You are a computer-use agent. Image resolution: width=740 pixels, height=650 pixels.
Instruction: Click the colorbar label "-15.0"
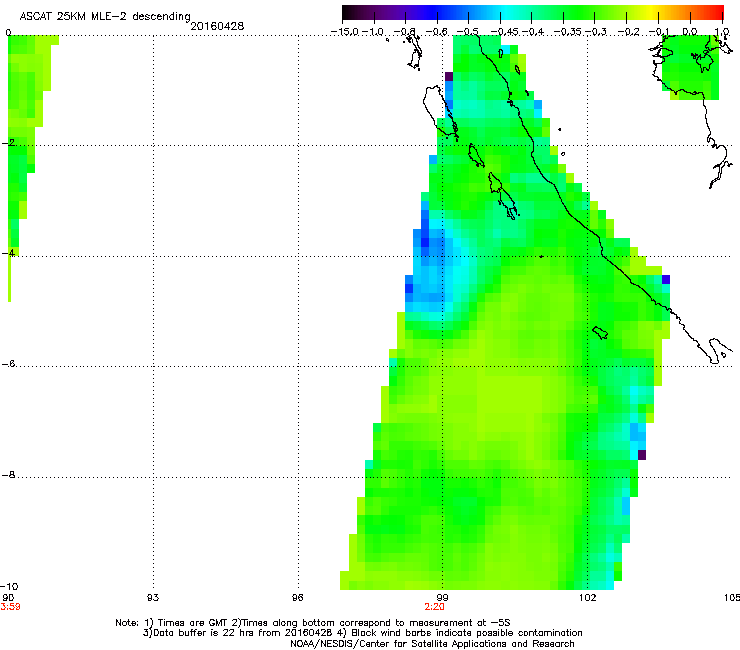pyautogui.click(x=345, y=32)
